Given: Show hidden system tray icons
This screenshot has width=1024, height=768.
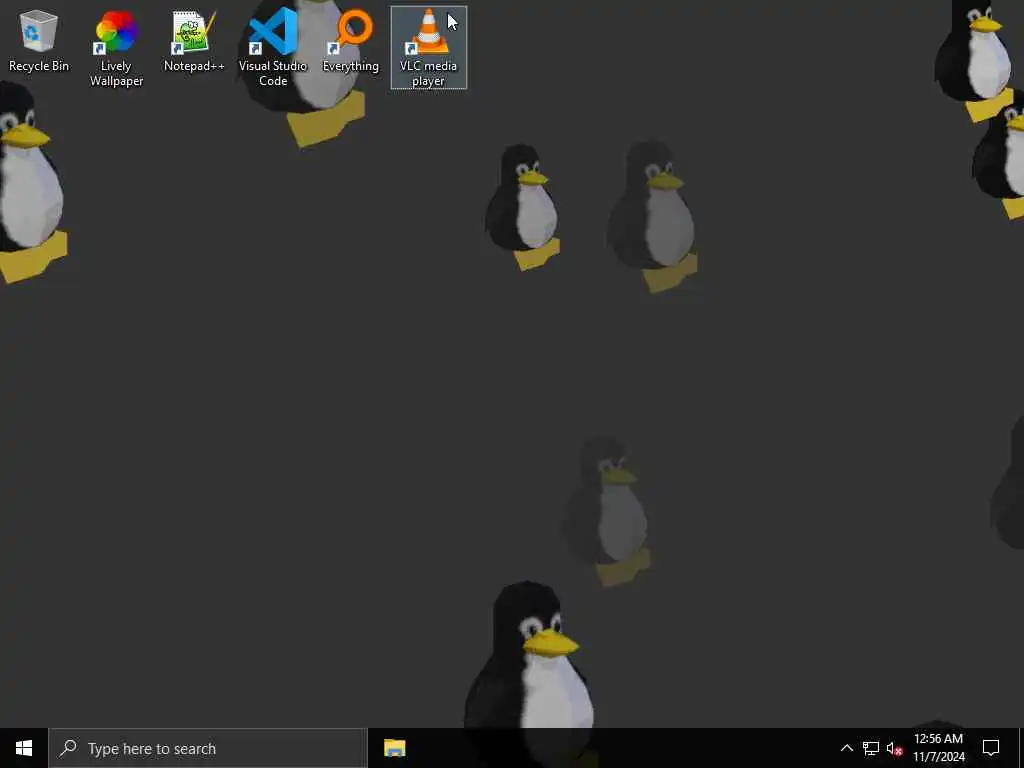Looking at the screenshot, I should click(x=846, y=748).
